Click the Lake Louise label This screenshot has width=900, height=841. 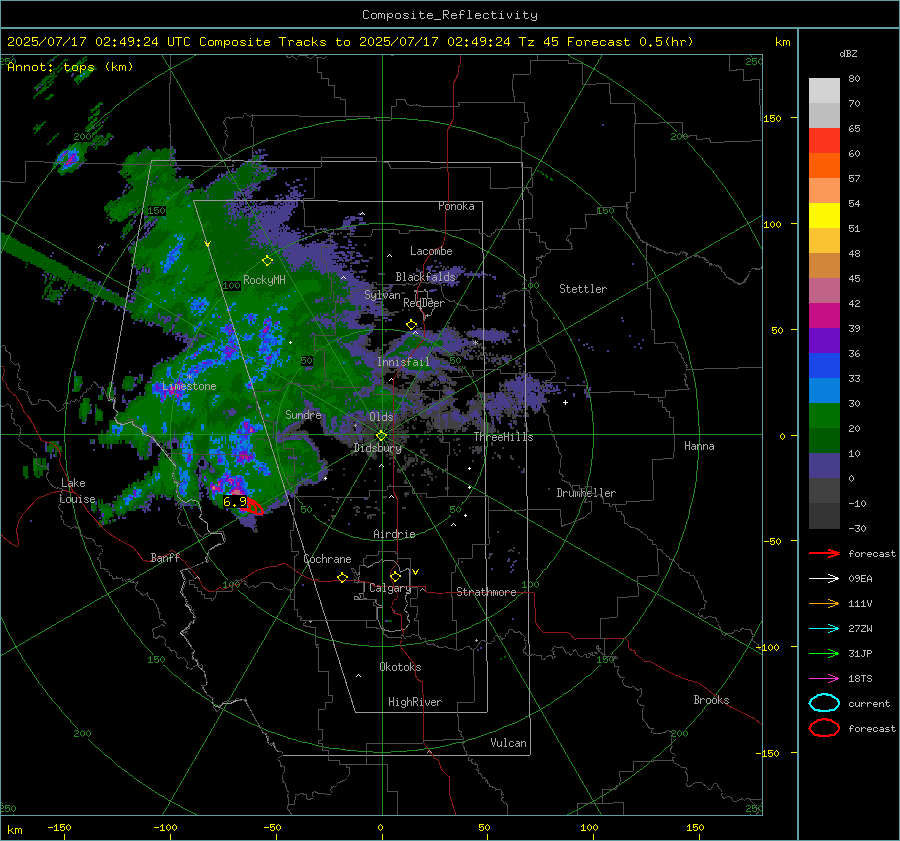[x=77, y=491]
